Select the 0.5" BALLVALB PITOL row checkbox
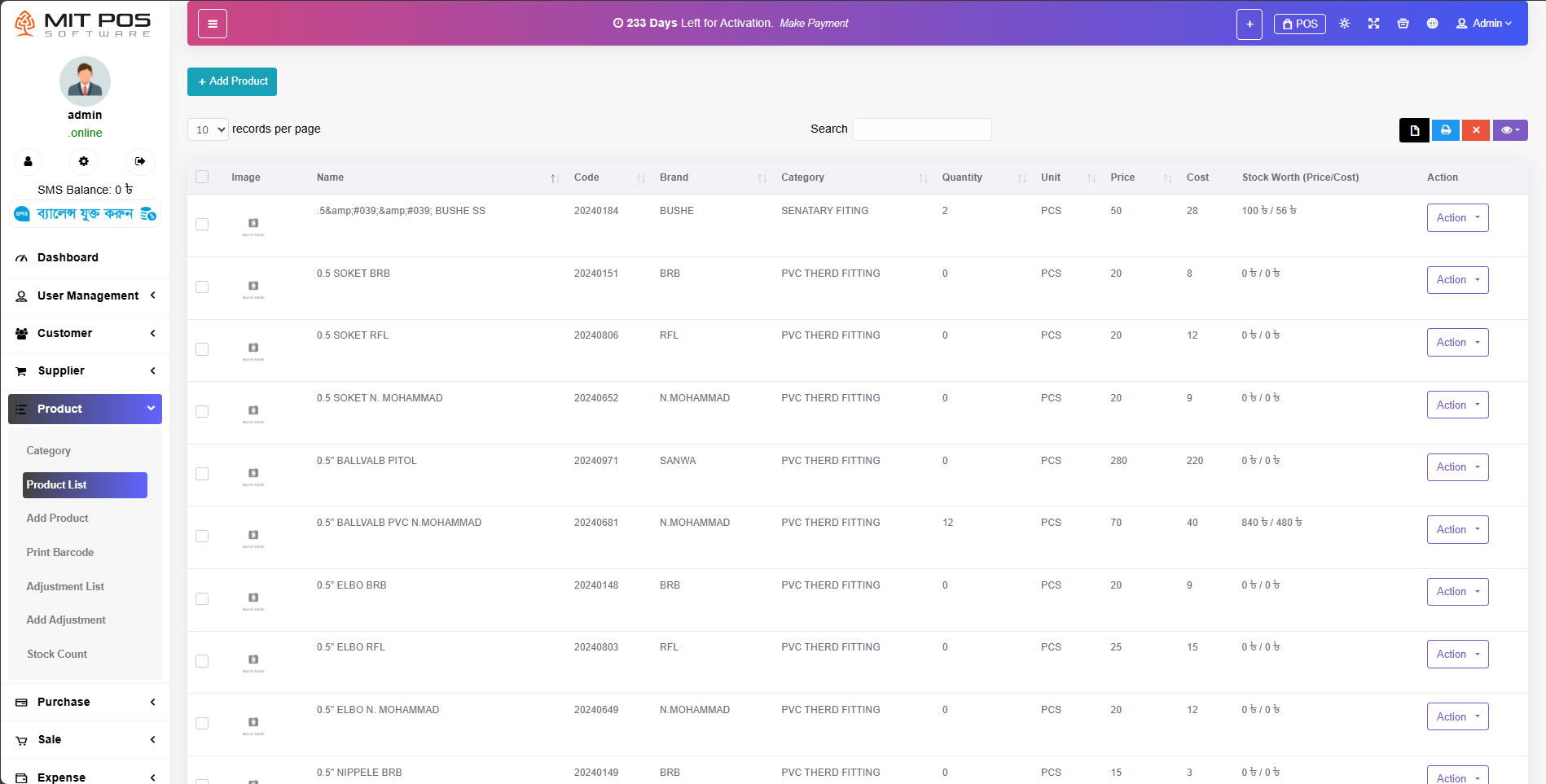 coord(202,474)
